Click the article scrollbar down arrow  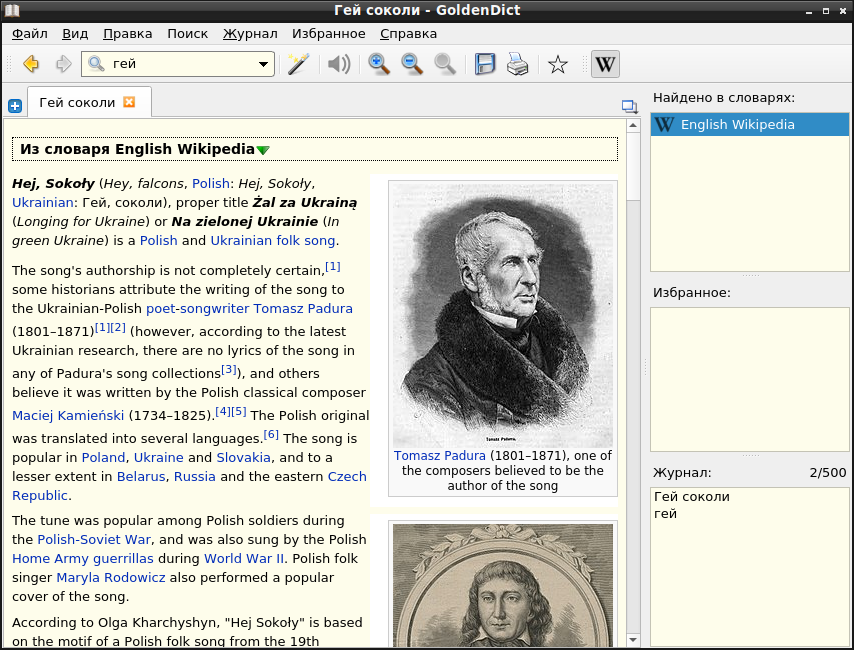point(632,640)
